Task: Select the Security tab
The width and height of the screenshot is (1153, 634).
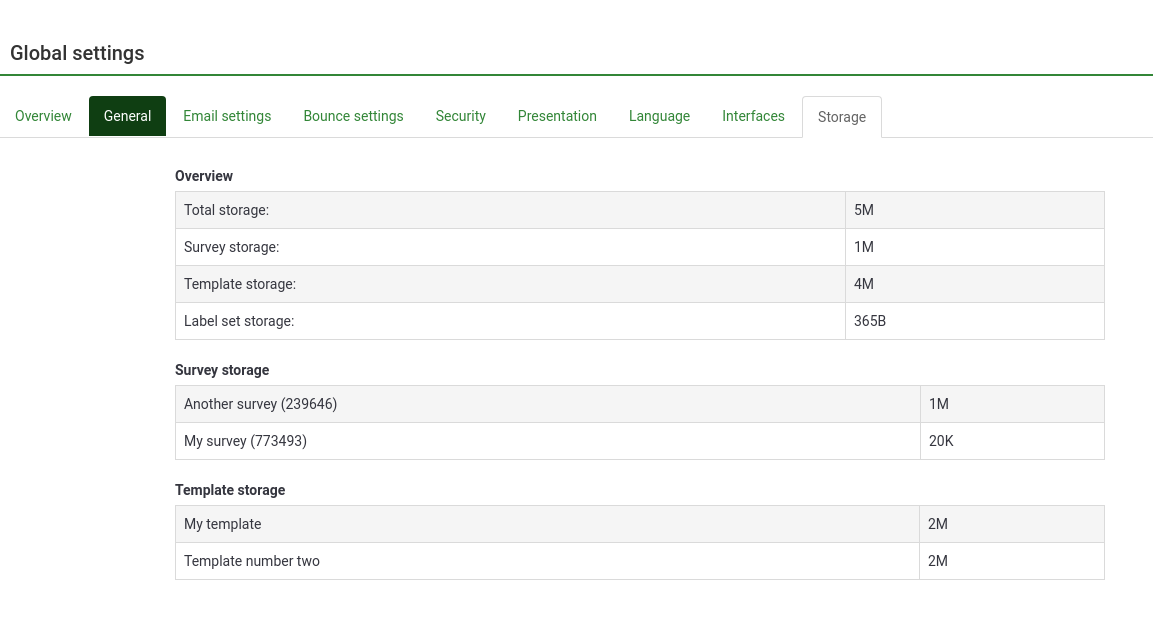Action: [460, 116]
